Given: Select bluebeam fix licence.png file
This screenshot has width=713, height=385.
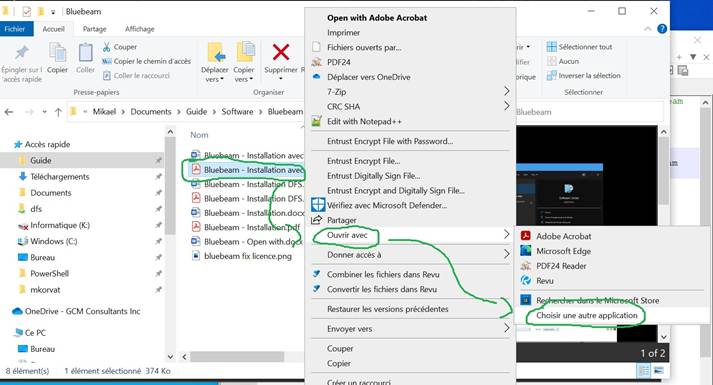Looking at the screenshot, I should click(241, 256).
